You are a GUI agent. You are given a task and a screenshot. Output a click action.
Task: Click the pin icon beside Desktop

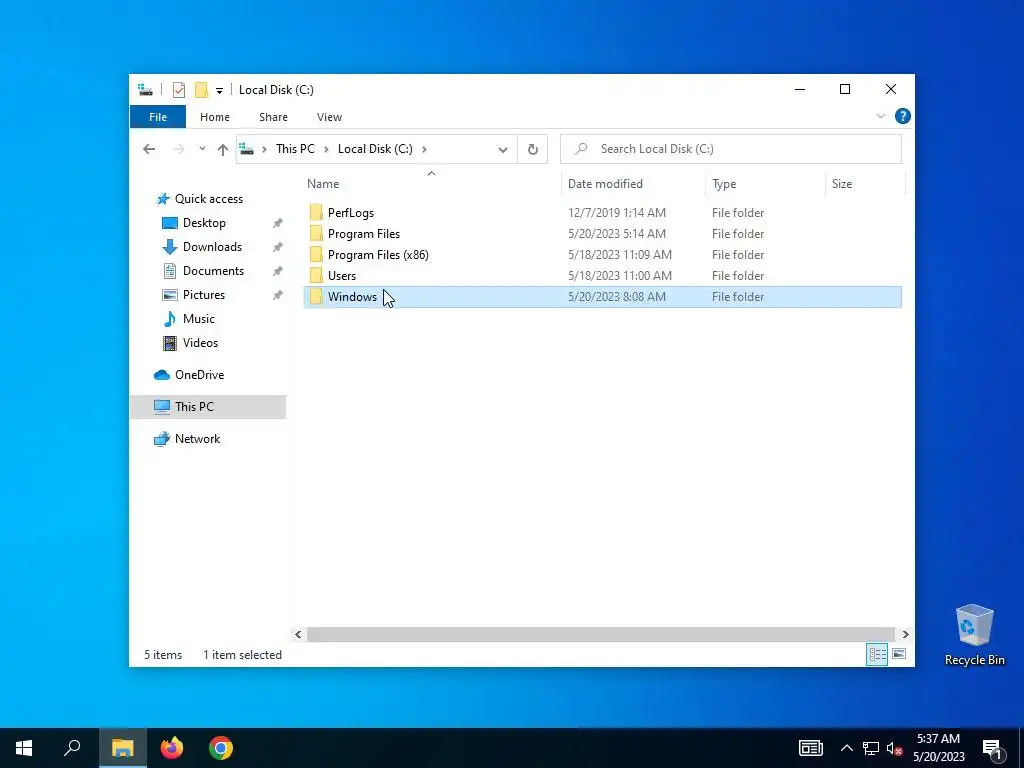(x=278, y=223)
